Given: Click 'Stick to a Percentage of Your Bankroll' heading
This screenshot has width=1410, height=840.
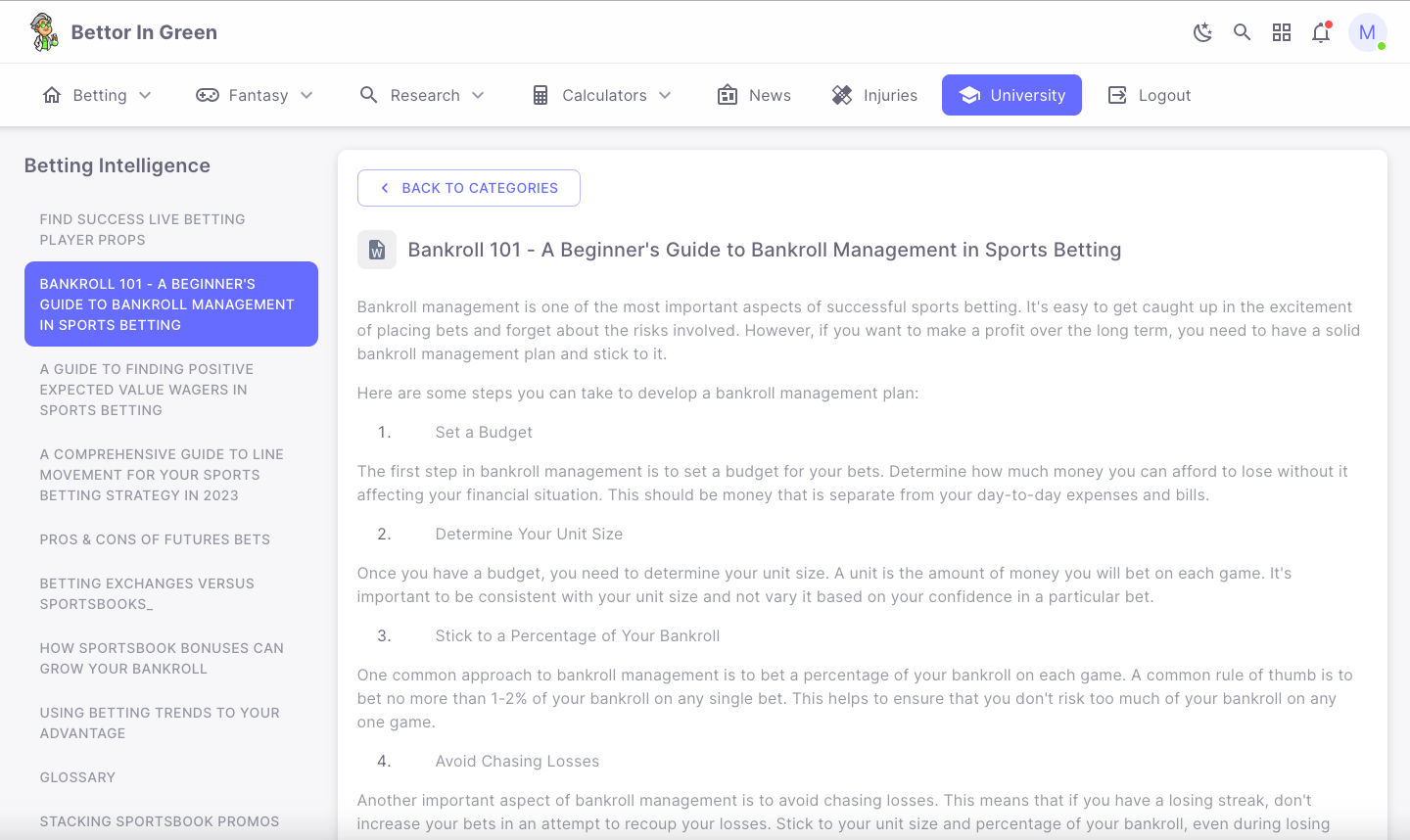Looking at the screenshot, I should pyautogui.click(x=578, y=635).
